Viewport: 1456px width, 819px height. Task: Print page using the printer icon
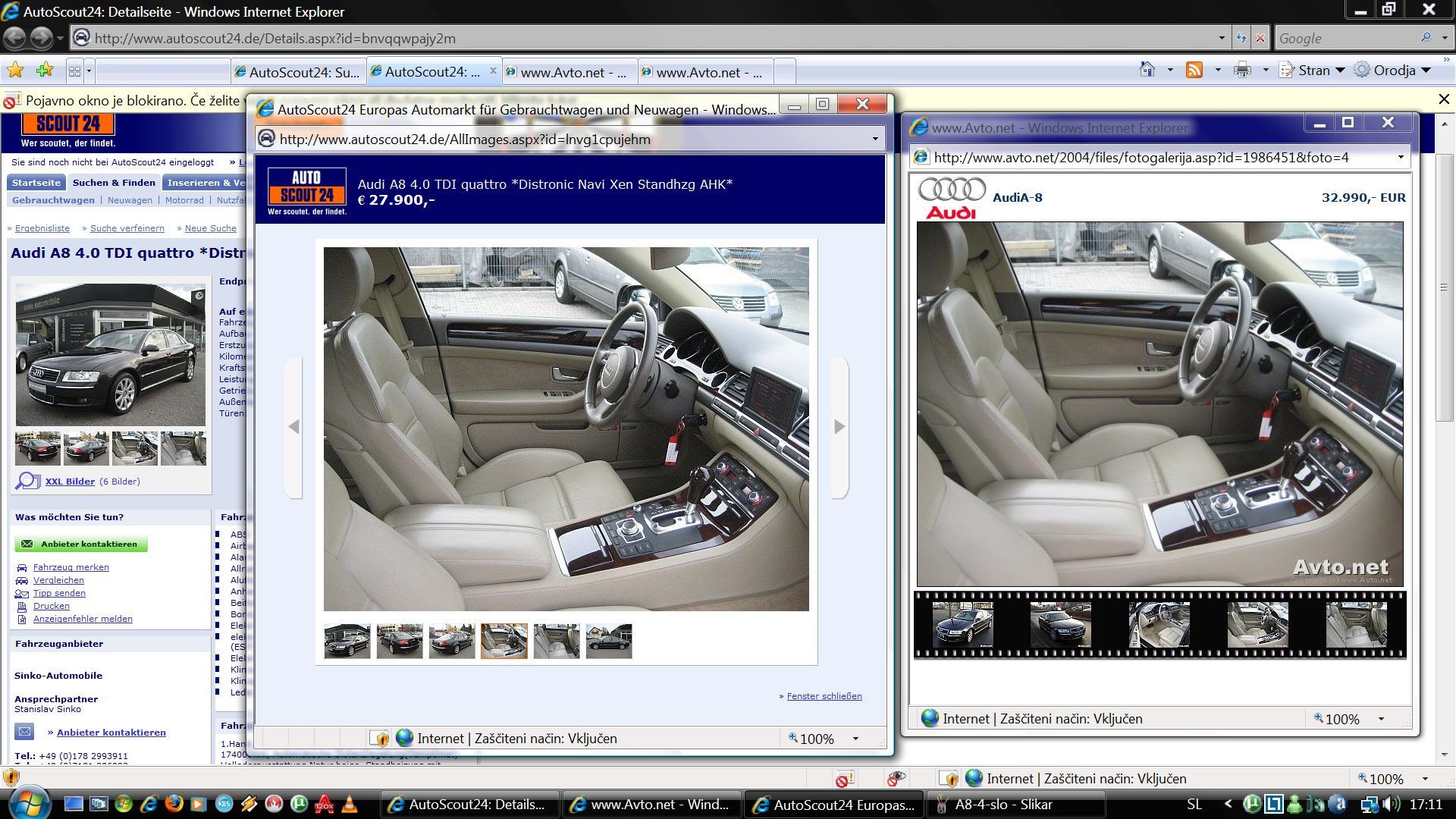coord(1242,70)
